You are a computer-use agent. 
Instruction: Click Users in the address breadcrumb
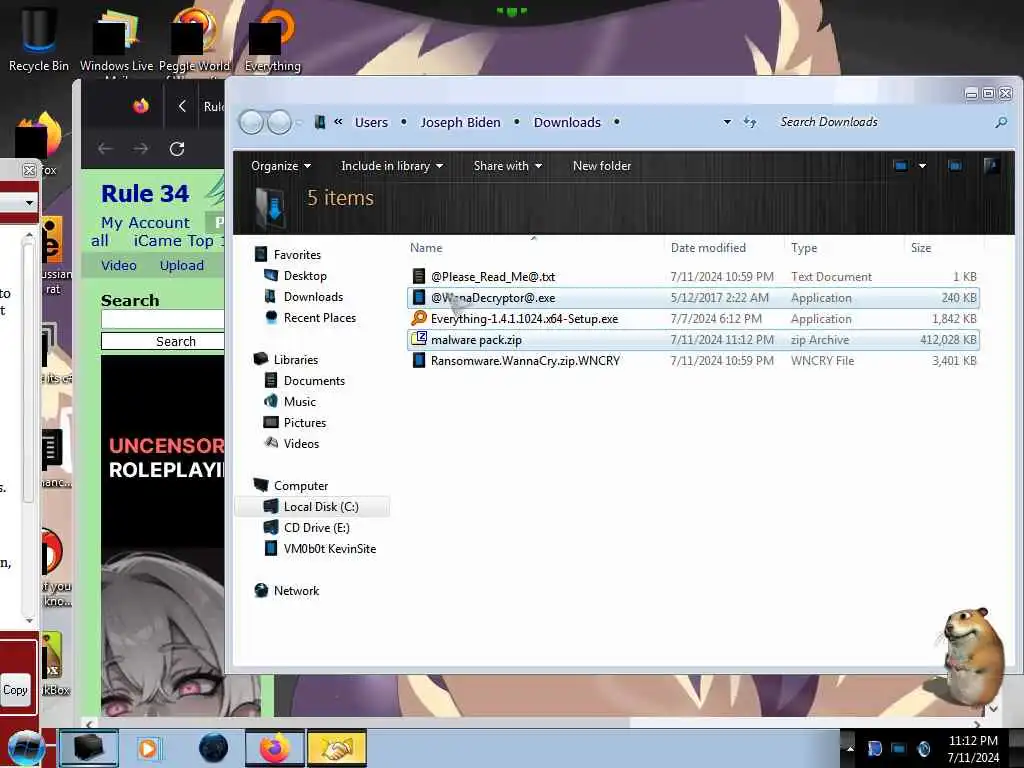point(371,122)
